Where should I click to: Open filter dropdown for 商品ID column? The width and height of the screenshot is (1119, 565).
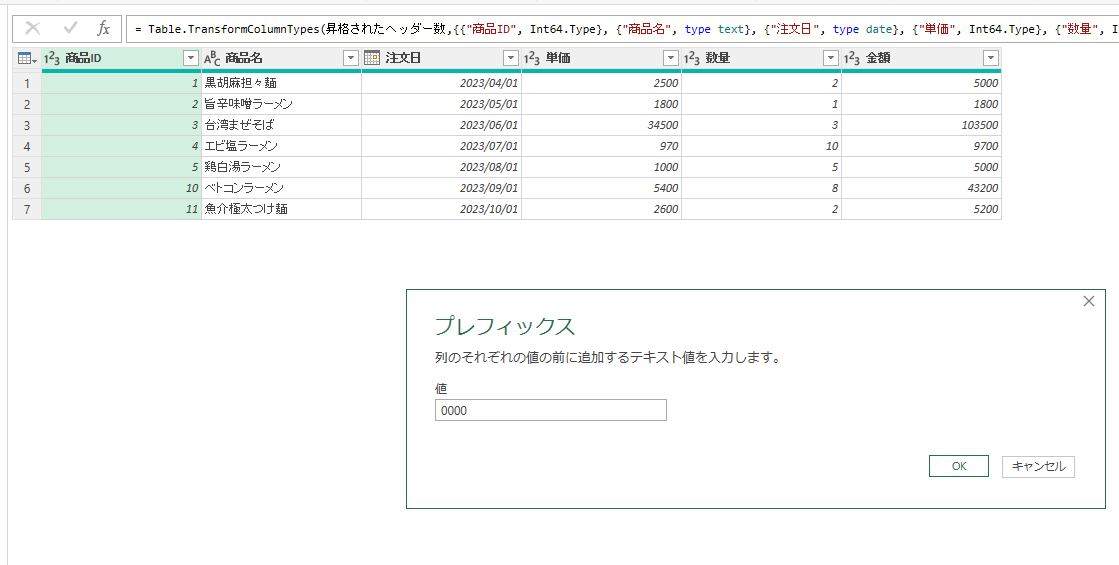(191, 58)
